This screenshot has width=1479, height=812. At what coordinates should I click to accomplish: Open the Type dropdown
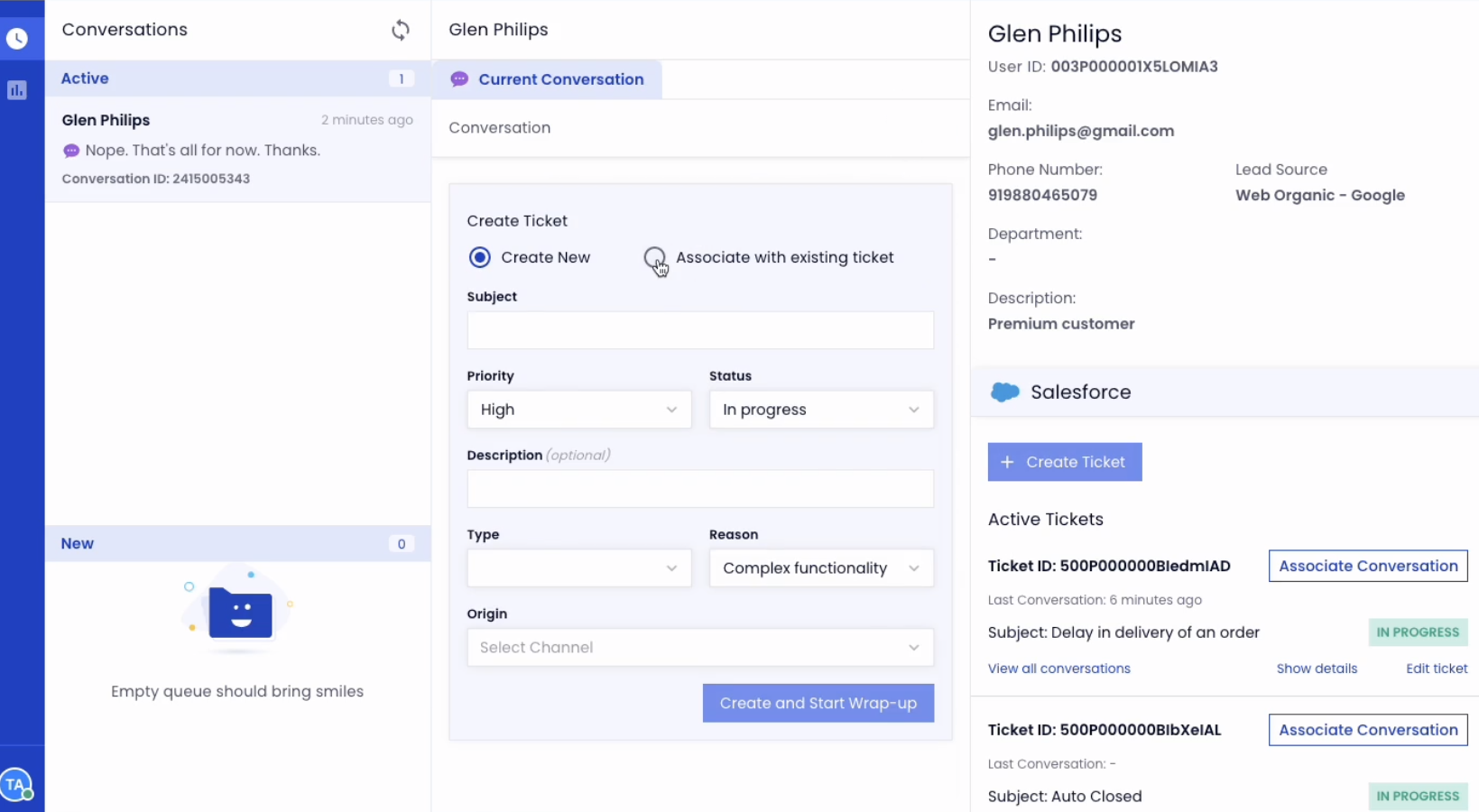pos(579,568)
